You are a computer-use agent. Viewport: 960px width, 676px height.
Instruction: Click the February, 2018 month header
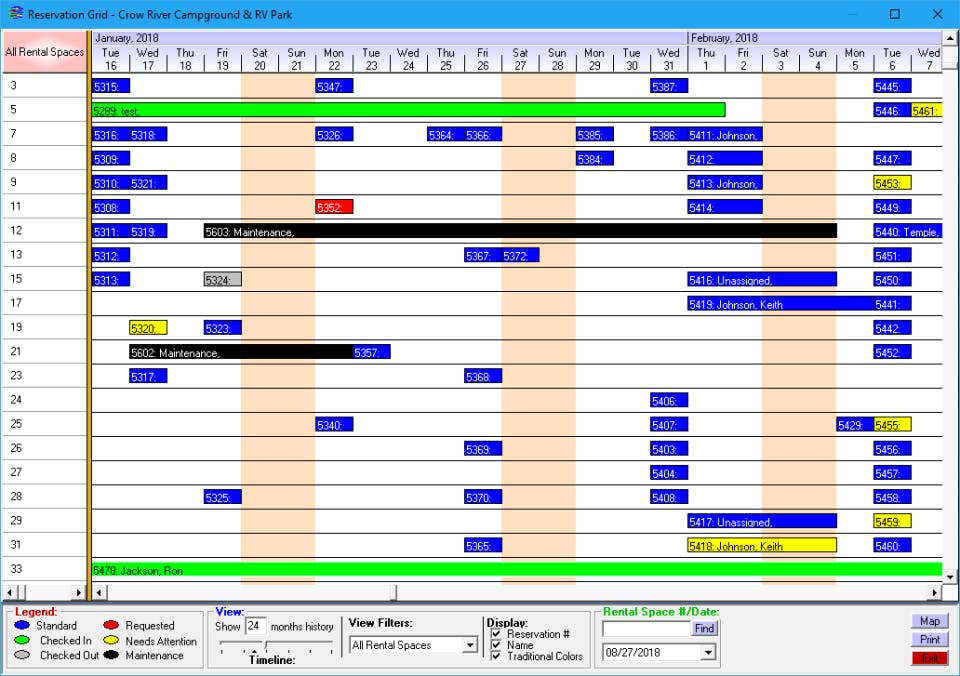pos(815,38)
